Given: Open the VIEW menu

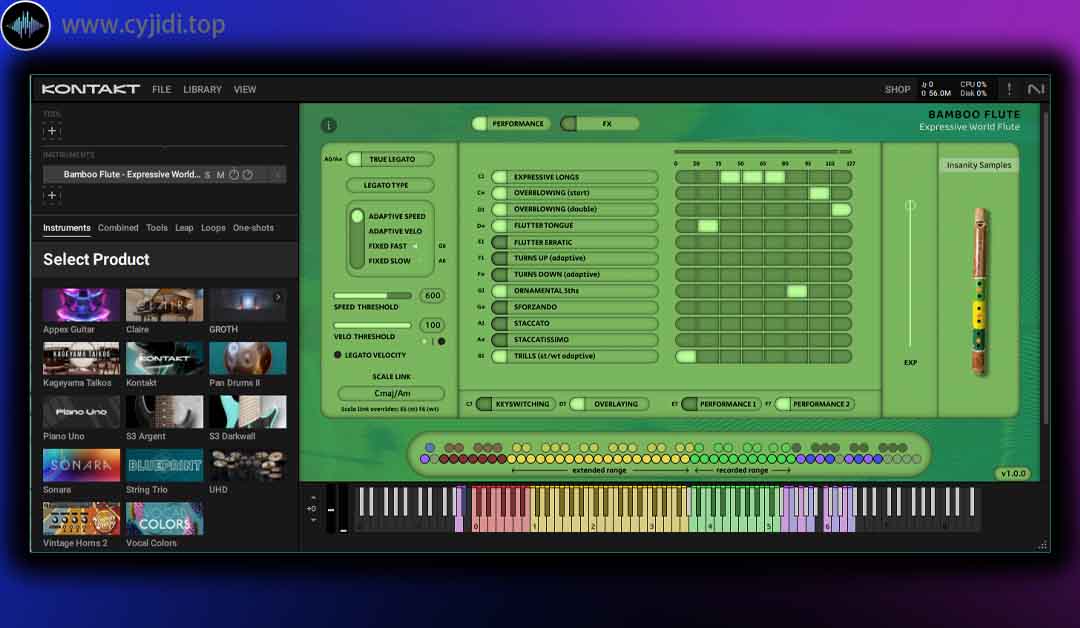Looking at the screenshot, I should [245, 90].
